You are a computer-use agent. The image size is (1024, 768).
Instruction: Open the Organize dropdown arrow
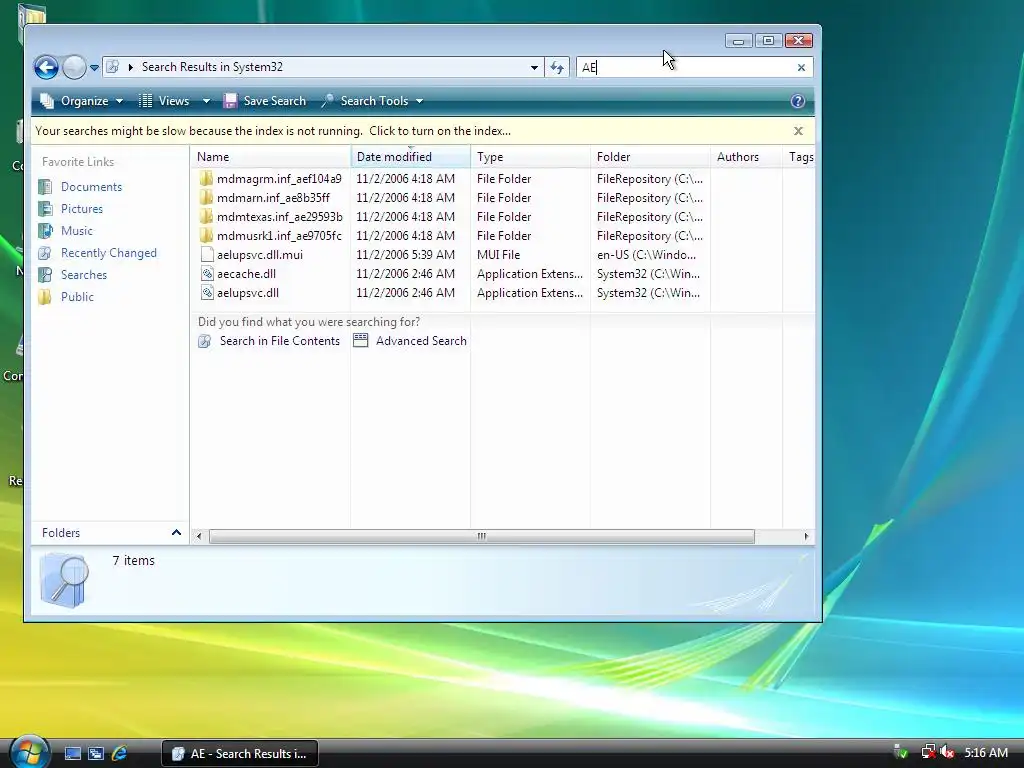[x=119, y=101]
